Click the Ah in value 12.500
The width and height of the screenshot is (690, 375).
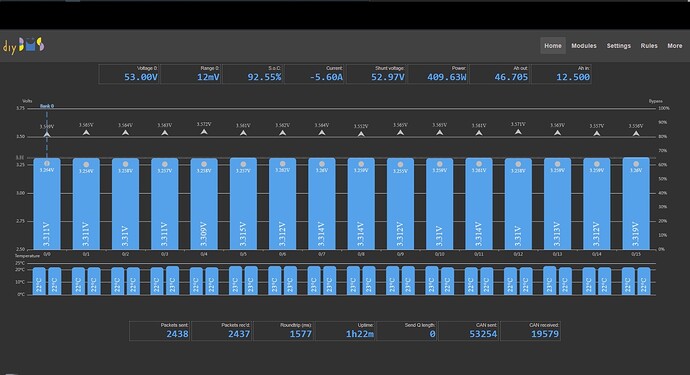click(573, 77)
